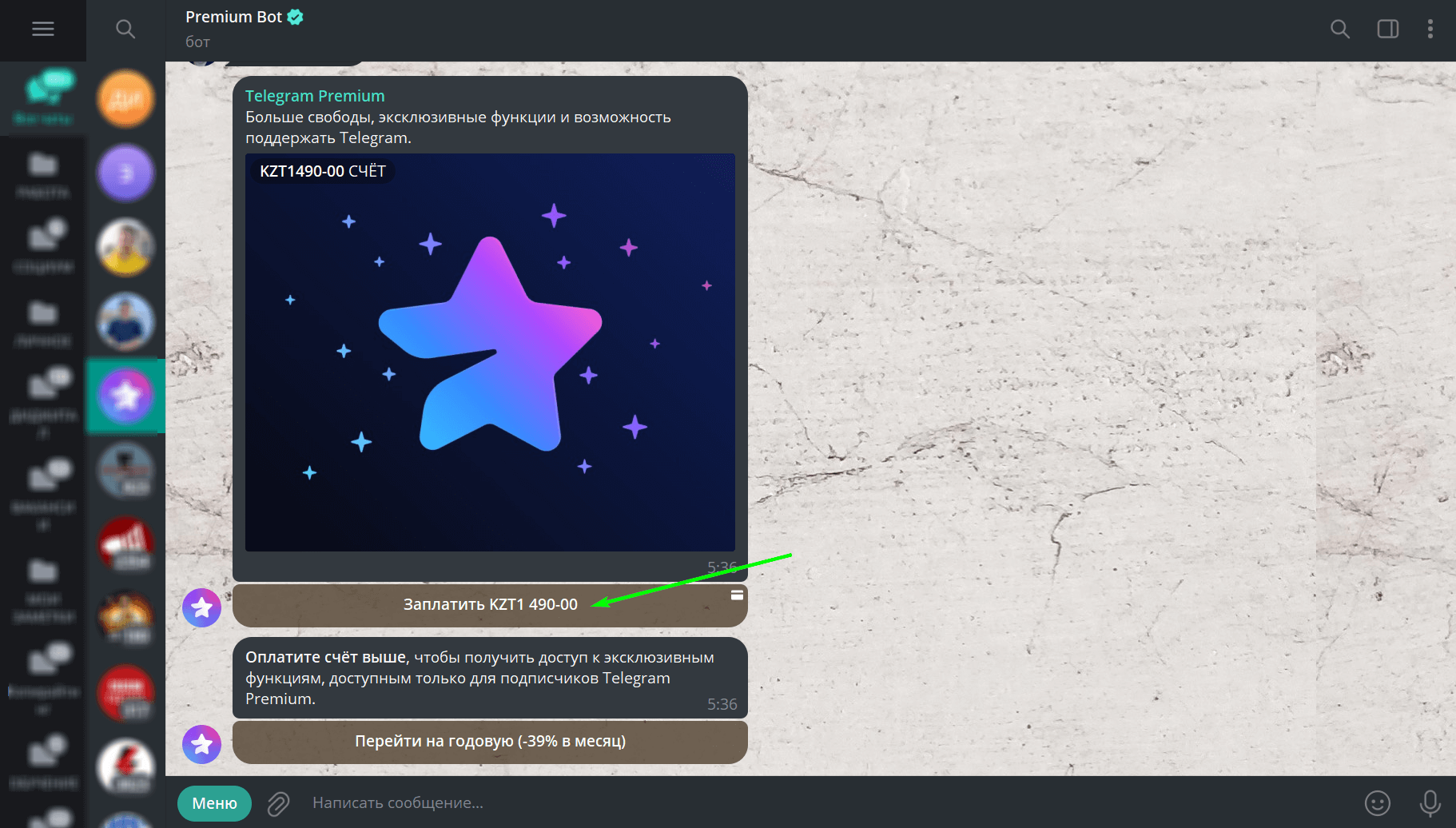Select Перейти на годовую (-39% в месяц)
This screenshot has height=828, width=1456.
coord(490,742)
